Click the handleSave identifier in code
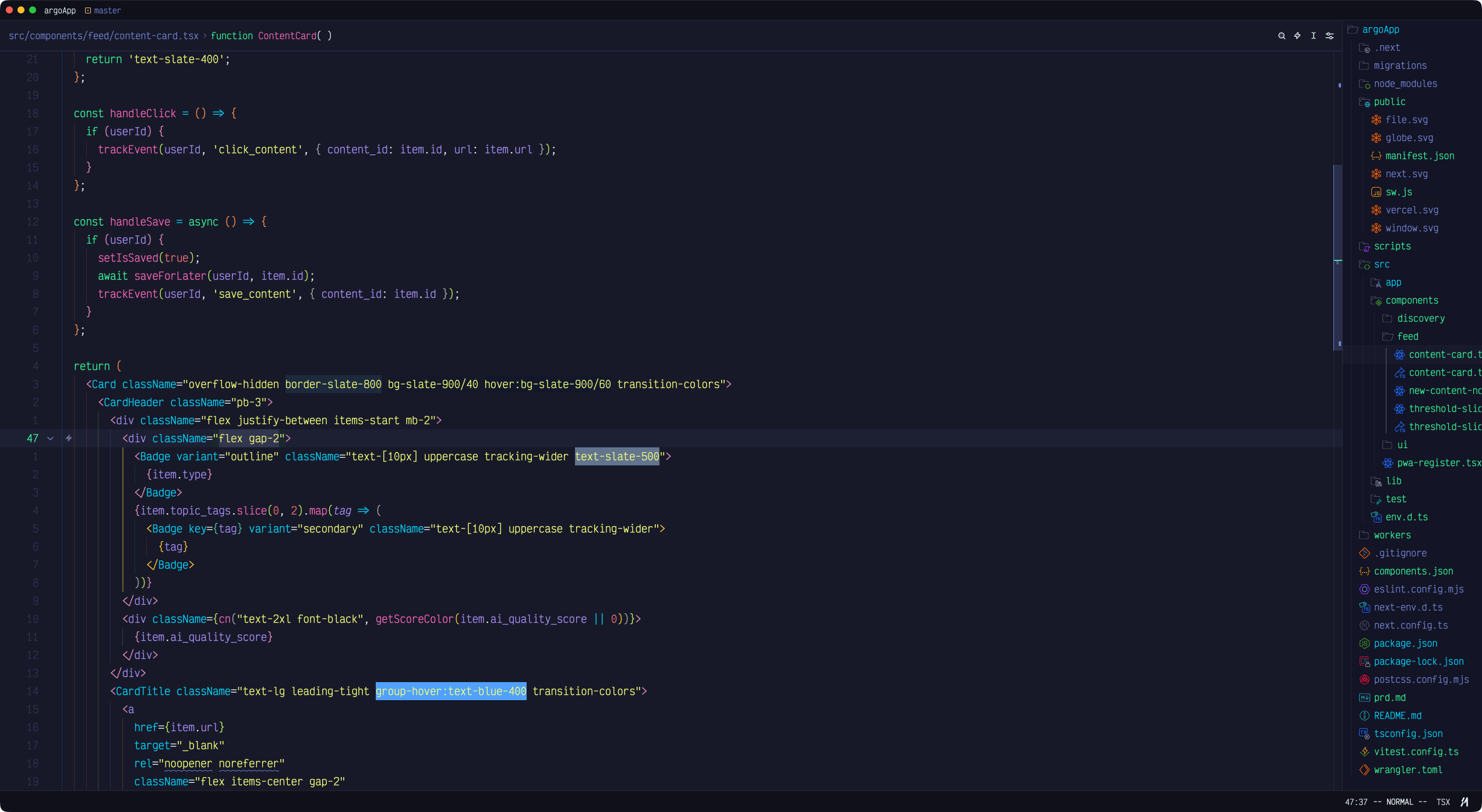Screen dimensions: 1482x812 (x=140, y=222)
